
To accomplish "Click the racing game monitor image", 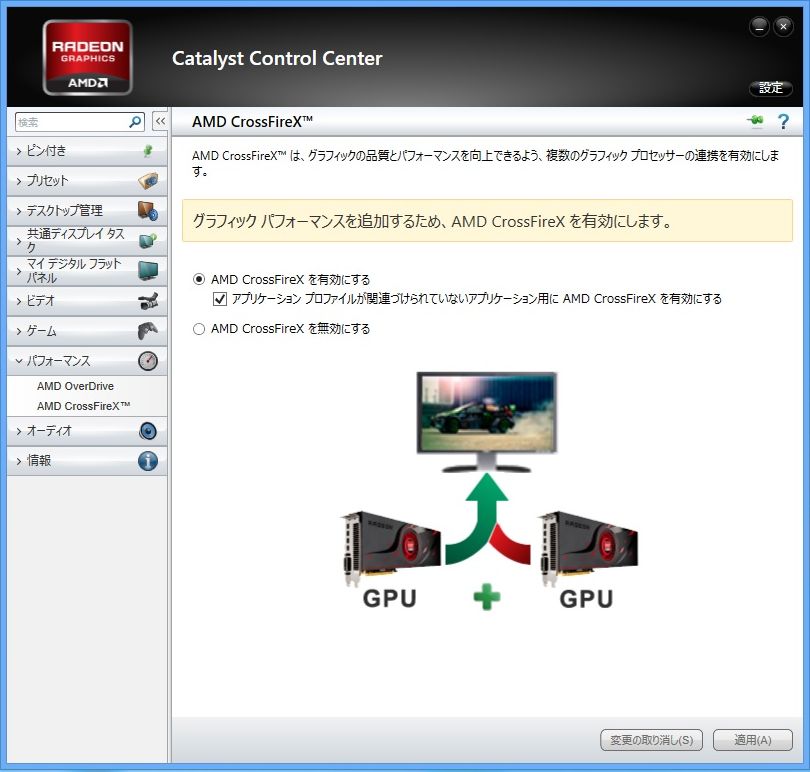I will point(487,422).
